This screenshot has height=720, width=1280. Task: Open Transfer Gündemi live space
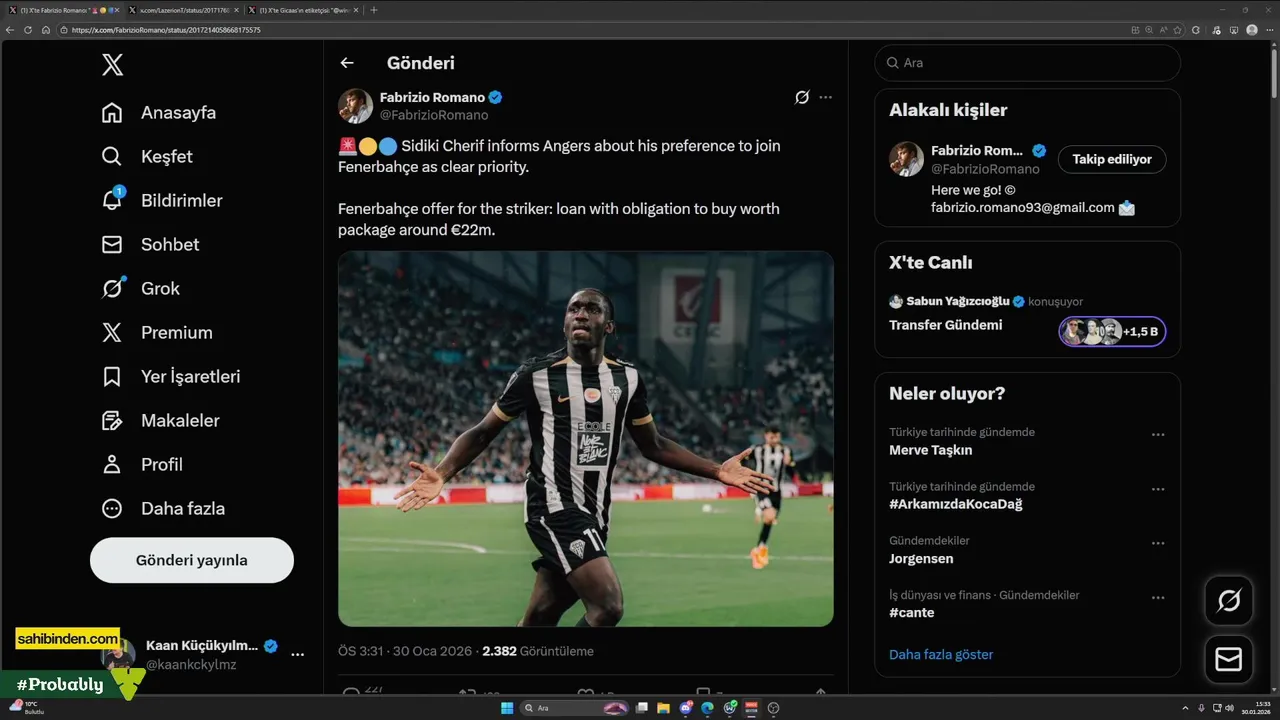tap(945, 325)
